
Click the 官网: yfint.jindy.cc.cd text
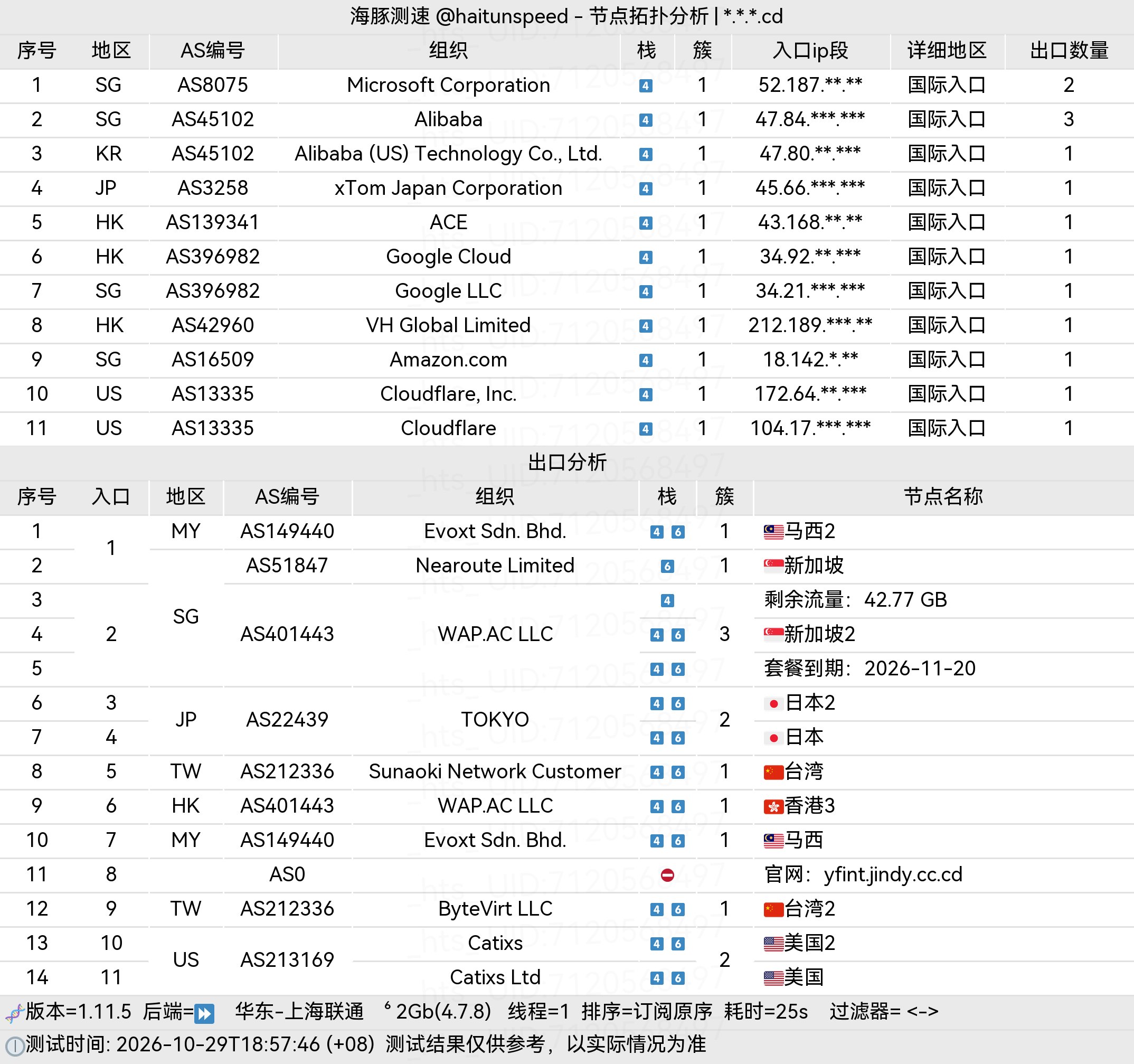point(863,874)
